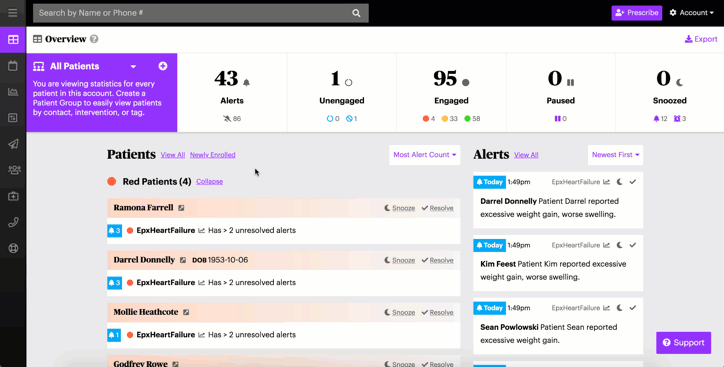Click the paused count 0 indicator

click(x=561, y=119)
